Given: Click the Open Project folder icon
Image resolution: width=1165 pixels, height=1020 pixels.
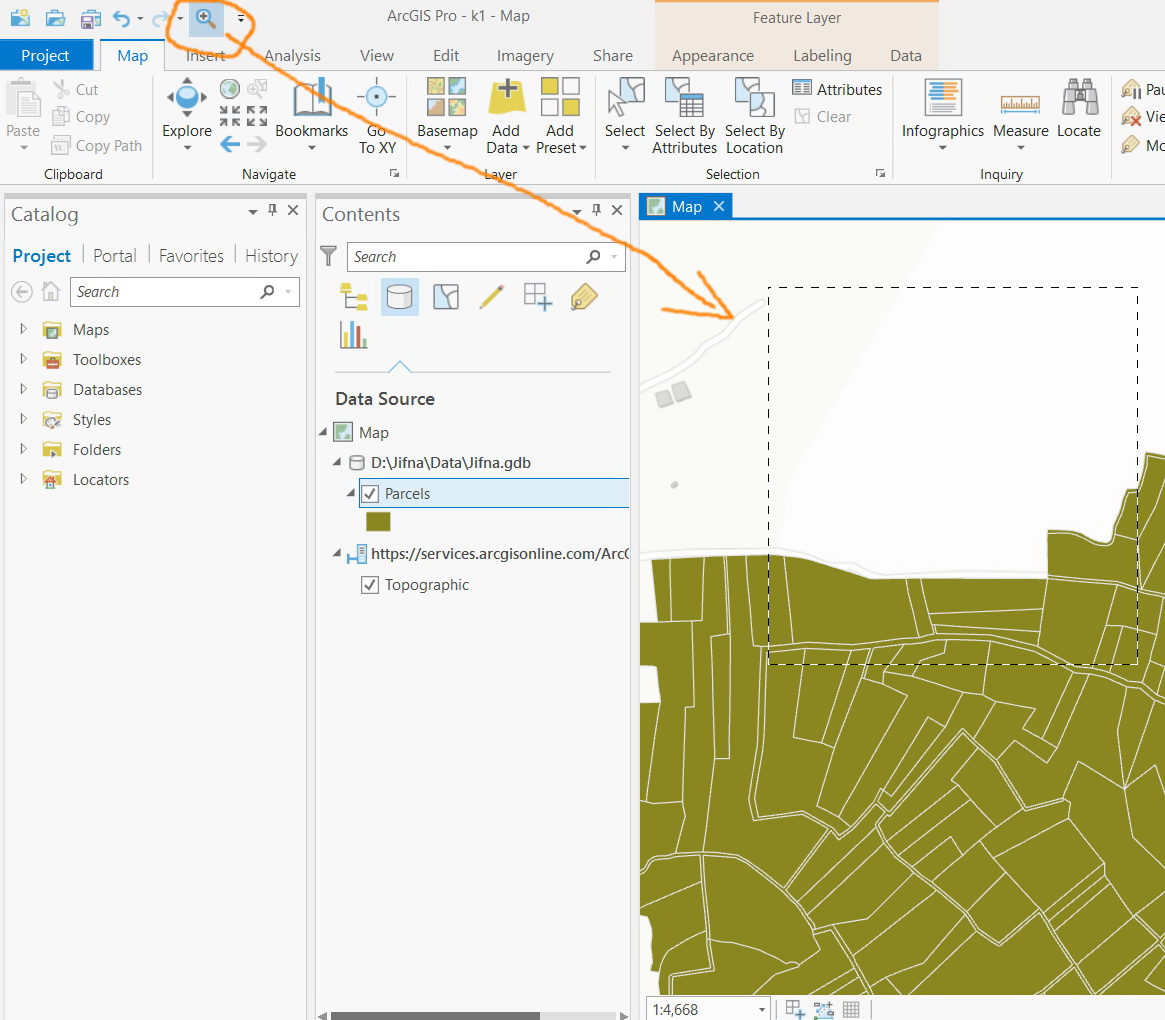Looking at the screenshot, I should point(55,18).
